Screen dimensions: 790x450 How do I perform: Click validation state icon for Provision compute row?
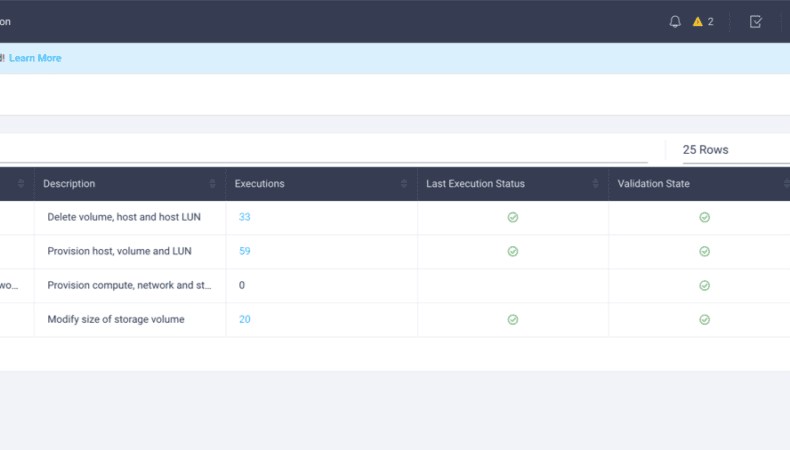pyautogui.click(x=704, y=286)
